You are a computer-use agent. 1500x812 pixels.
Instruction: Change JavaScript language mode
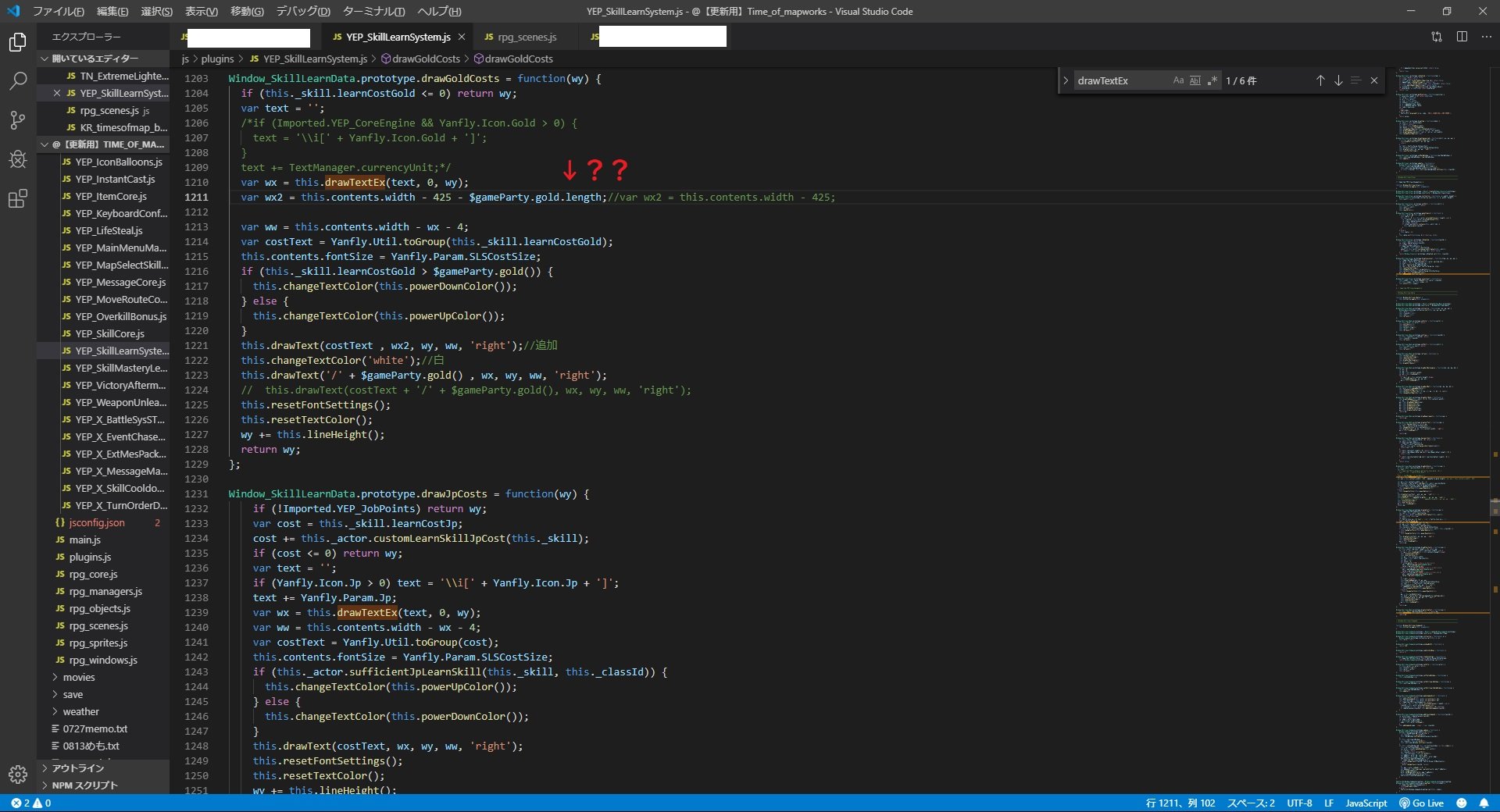pos(1366,803)
